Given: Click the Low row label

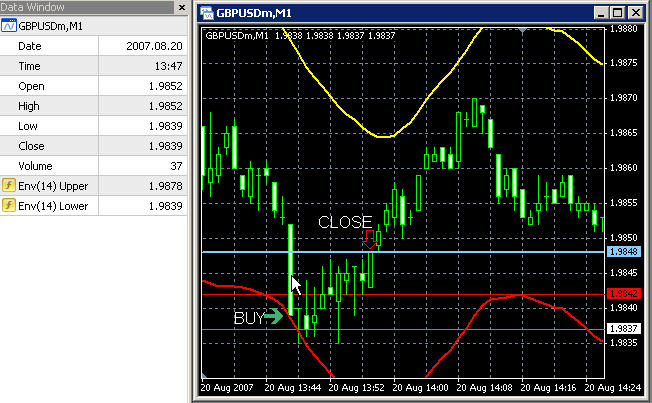Looking at the screenshot, I should point(28,126).
